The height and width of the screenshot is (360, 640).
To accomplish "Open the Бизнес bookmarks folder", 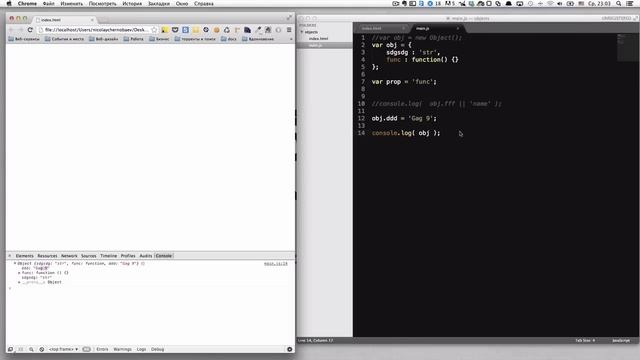I will 159,39.
